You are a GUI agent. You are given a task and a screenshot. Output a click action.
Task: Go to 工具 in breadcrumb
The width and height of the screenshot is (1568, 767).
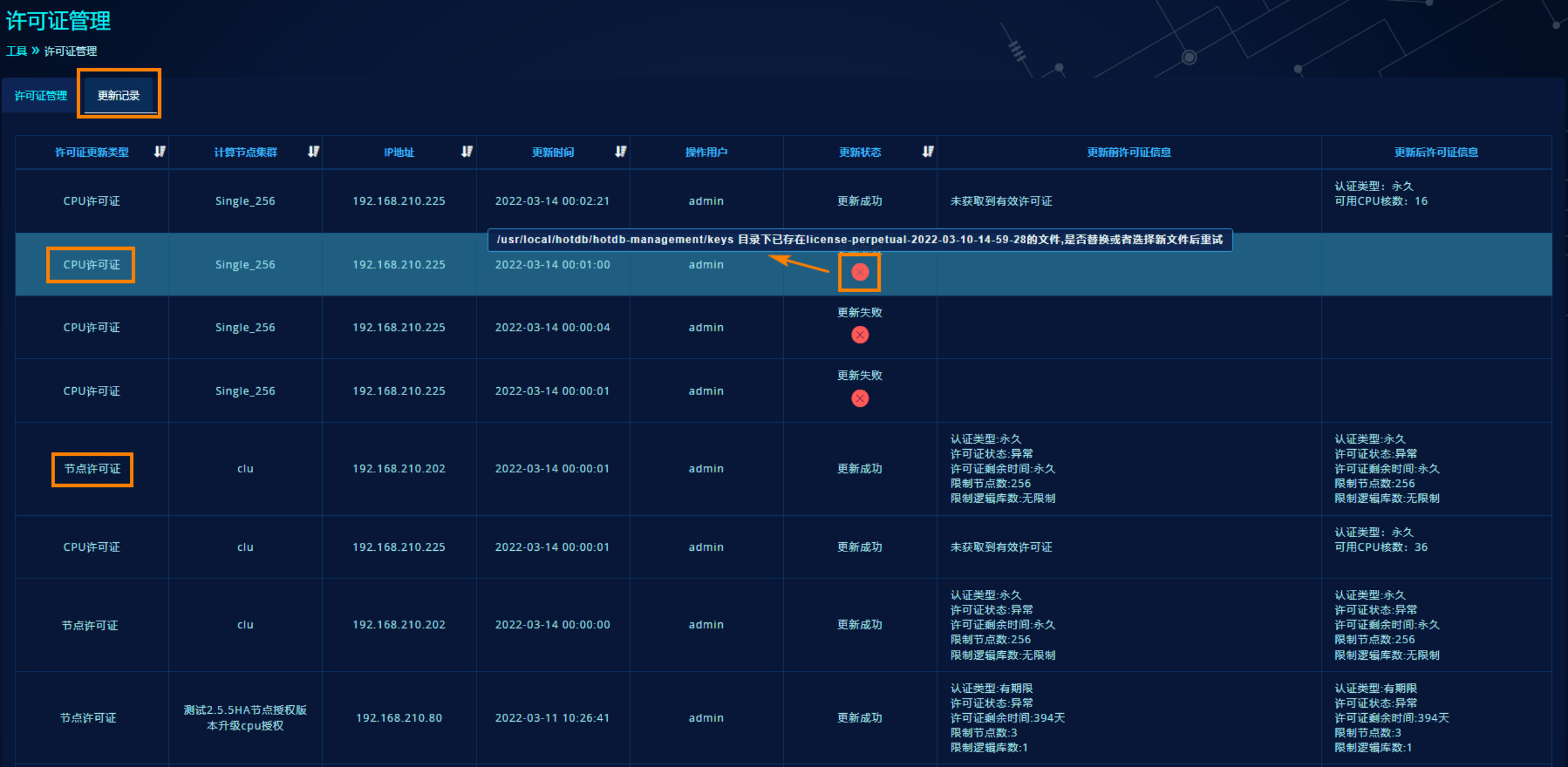[17, 51]
